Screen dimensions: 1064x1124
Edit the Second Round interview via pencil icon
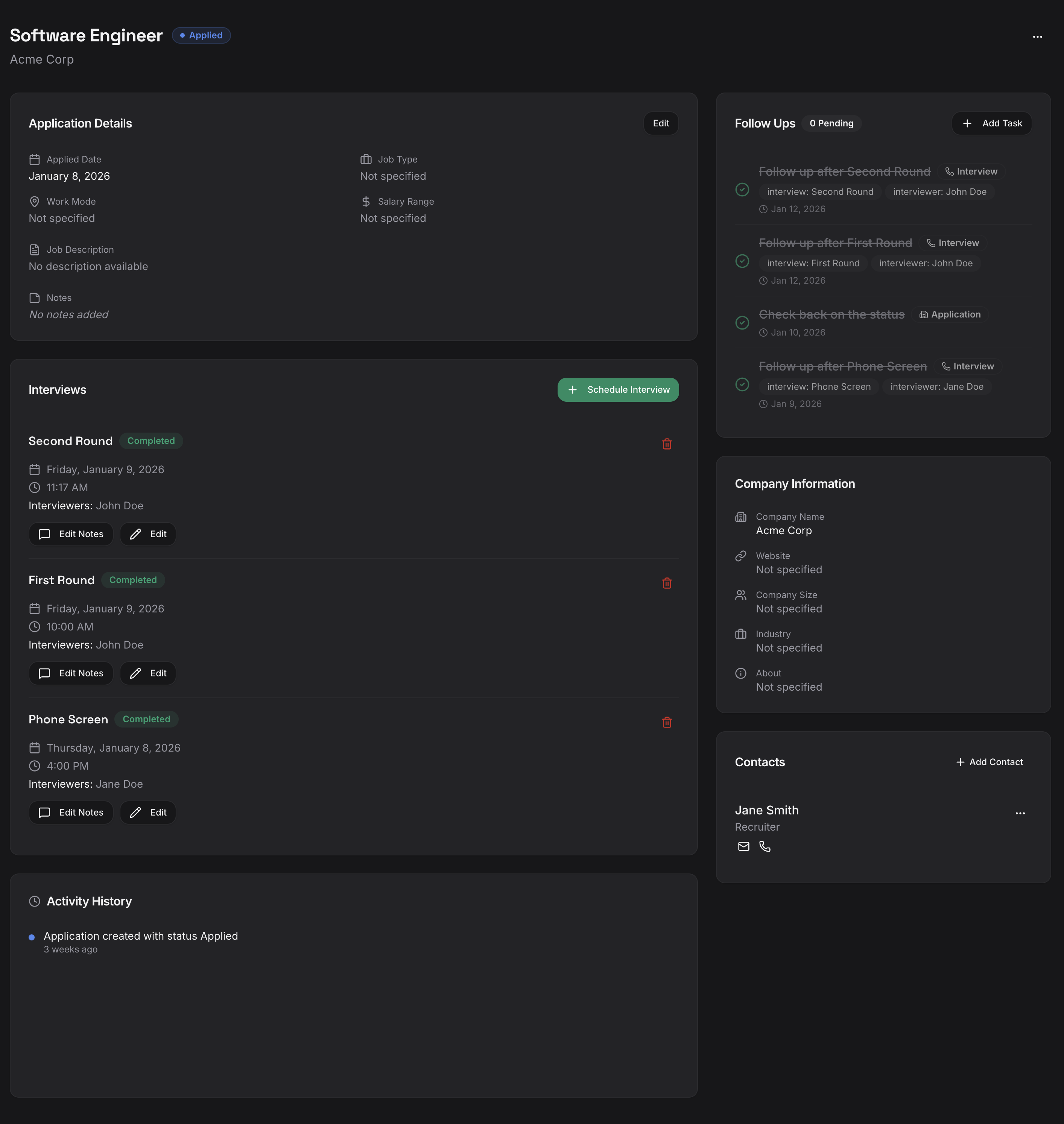[x=147, y=534]
